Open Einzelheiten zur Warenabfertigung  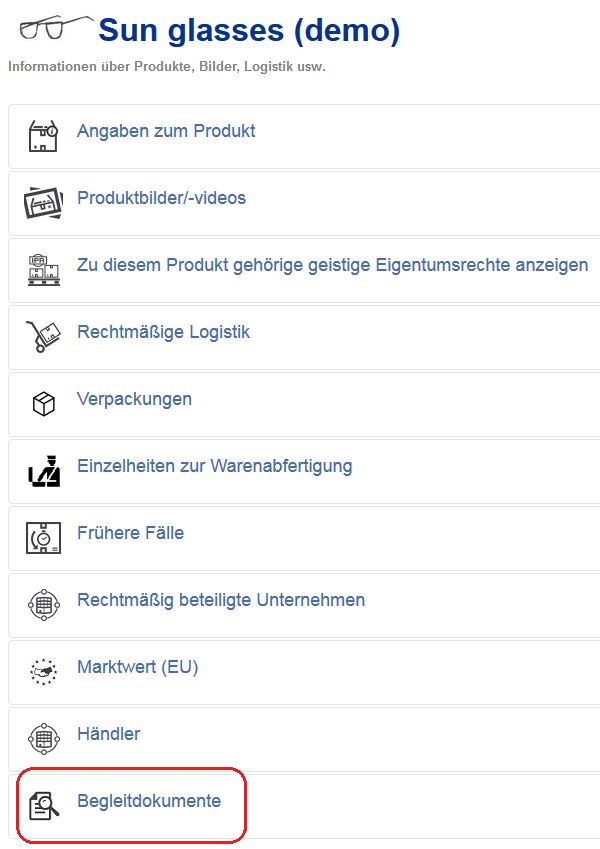[214, 466]
